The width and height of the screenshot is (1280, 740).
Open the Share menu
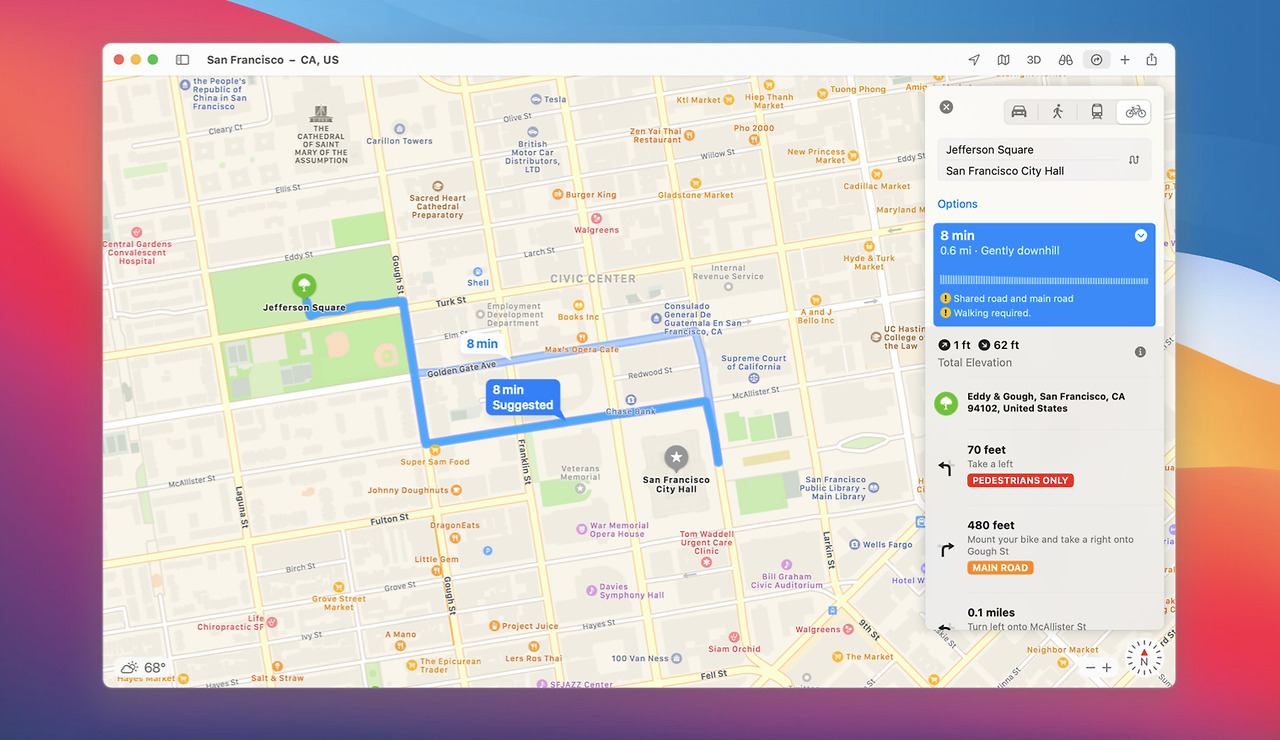pyautogui.click(x=1152, y=60)
